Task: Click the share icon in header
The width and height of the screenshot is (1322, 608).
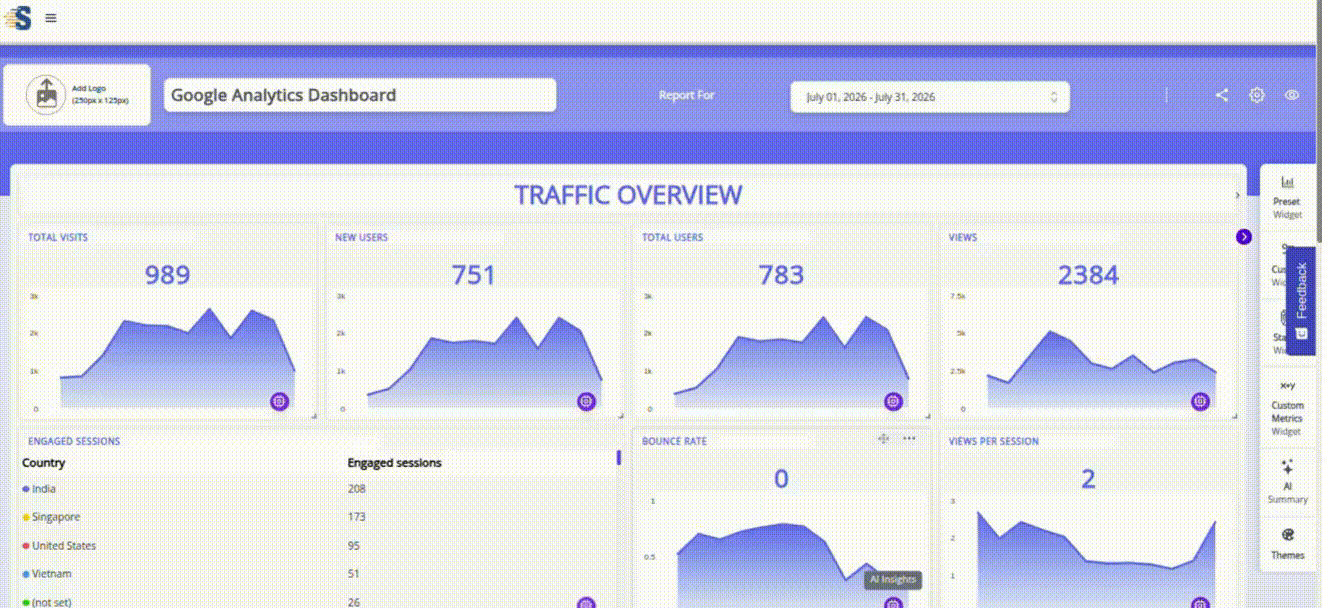Action: pos(1222,95)
